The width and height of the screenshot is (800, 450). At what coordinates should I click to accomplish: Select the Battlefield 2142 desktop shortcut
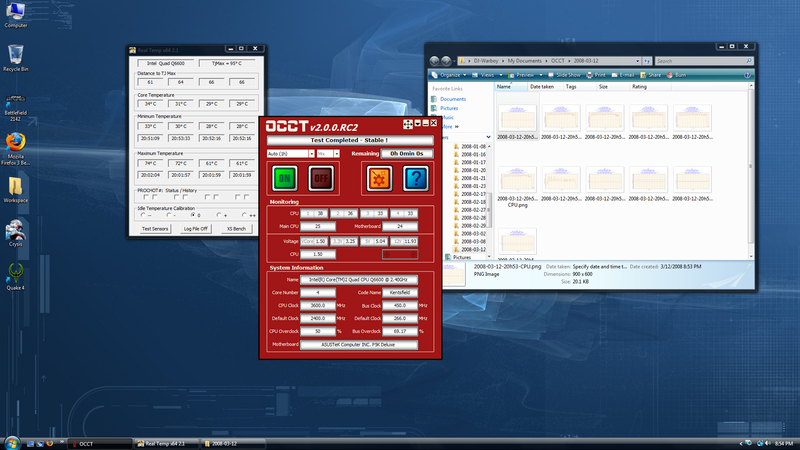15,100
